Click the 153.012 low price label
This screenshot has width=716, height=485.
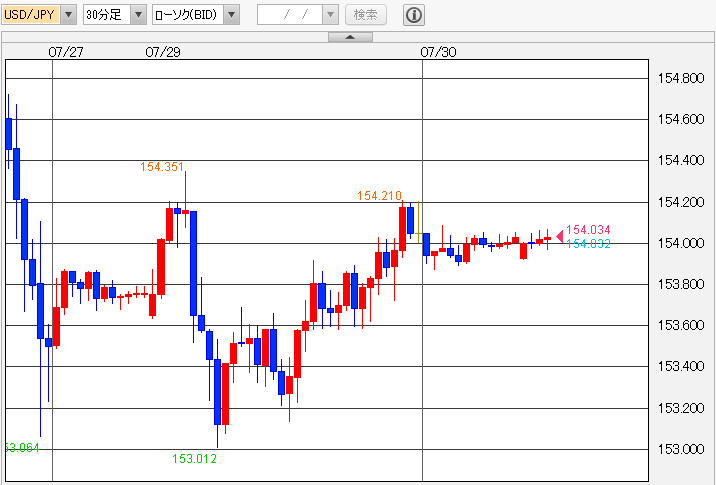194,459
